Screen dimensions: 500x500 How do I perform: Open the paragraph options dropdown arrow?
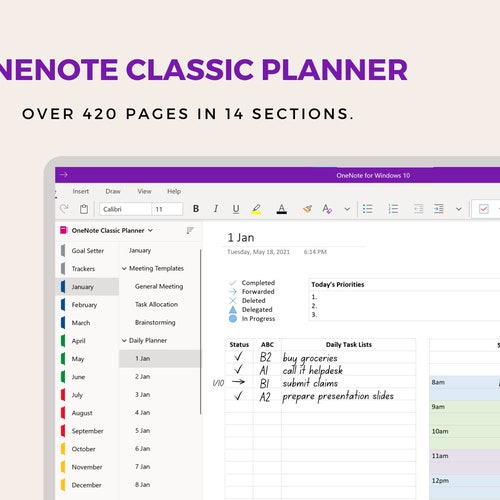pos(459,209)
